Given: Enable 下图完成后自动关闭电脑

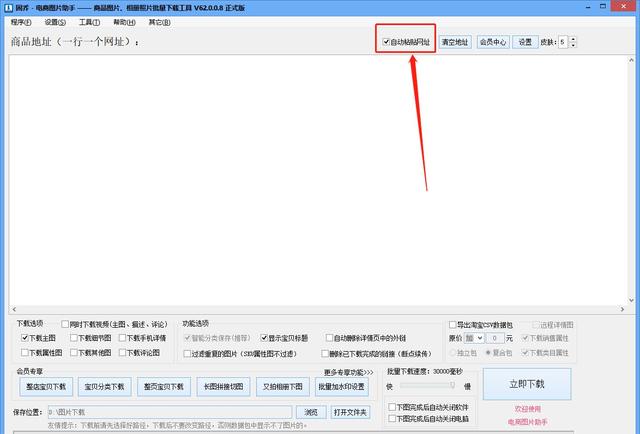Looking at the screenshot, I should tap(392, 418).
